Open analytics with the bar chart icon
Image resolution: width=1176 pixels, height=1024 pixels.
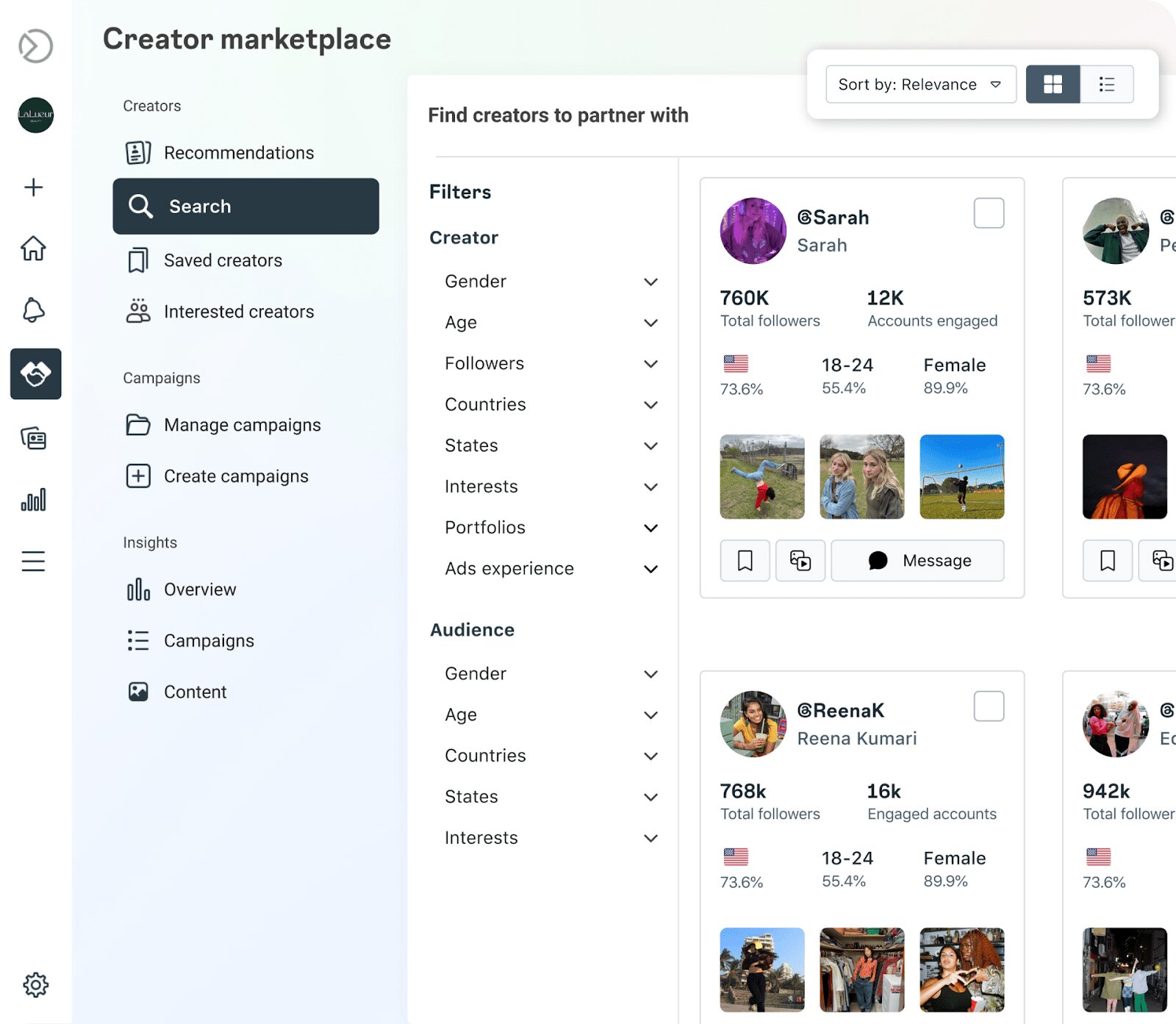point(34,498)
